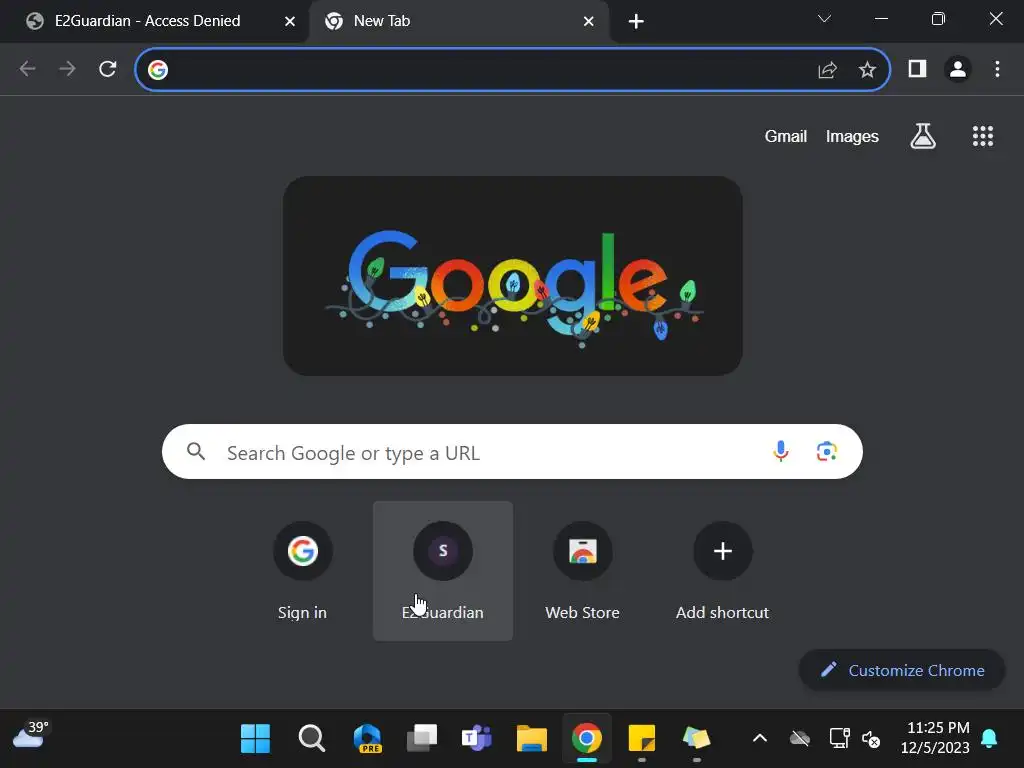This screenshot has width=1024, height=768.
Task: Open the weather widget showing 39°
Action: click(31, 735)
